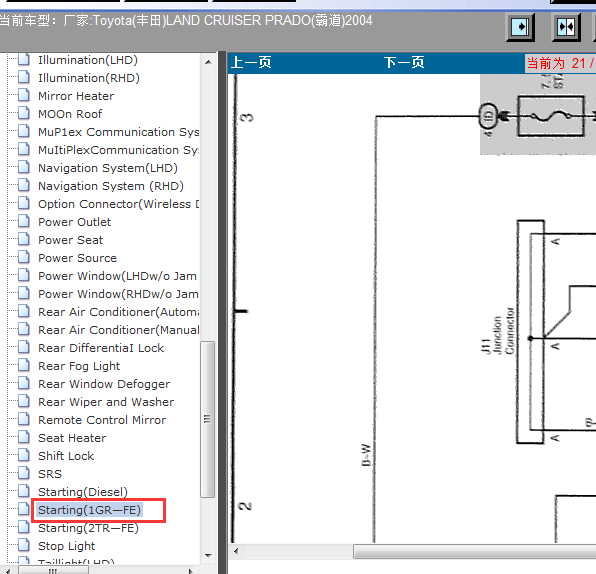The height and width of the screenshot is (574, 596).
Task: Open Rear Differential Lock diagram
Action: click(x=101, y=348)
